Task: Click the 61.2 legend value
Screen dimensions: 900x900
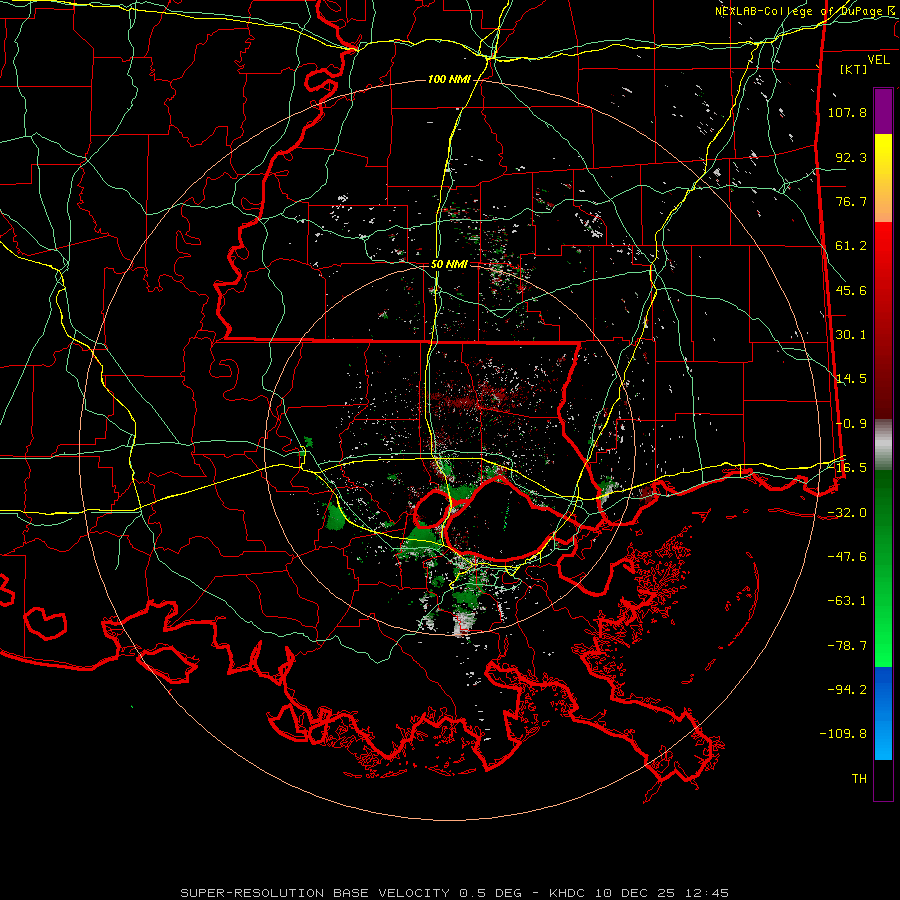Action: [x=851, y=246]
